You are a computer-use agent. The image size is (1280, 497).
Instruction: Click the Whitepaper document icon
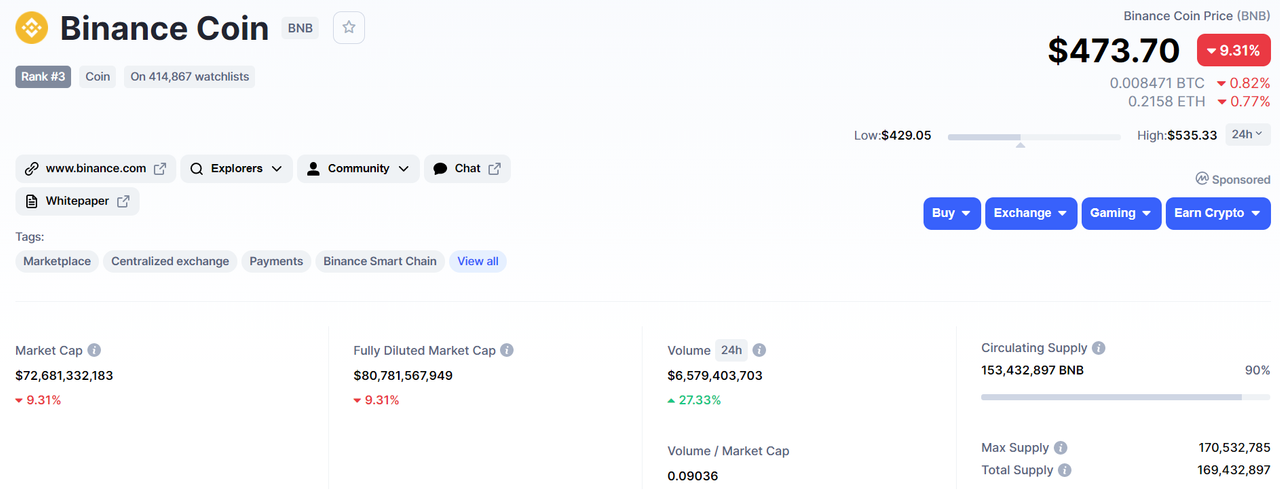coord(31,201)
